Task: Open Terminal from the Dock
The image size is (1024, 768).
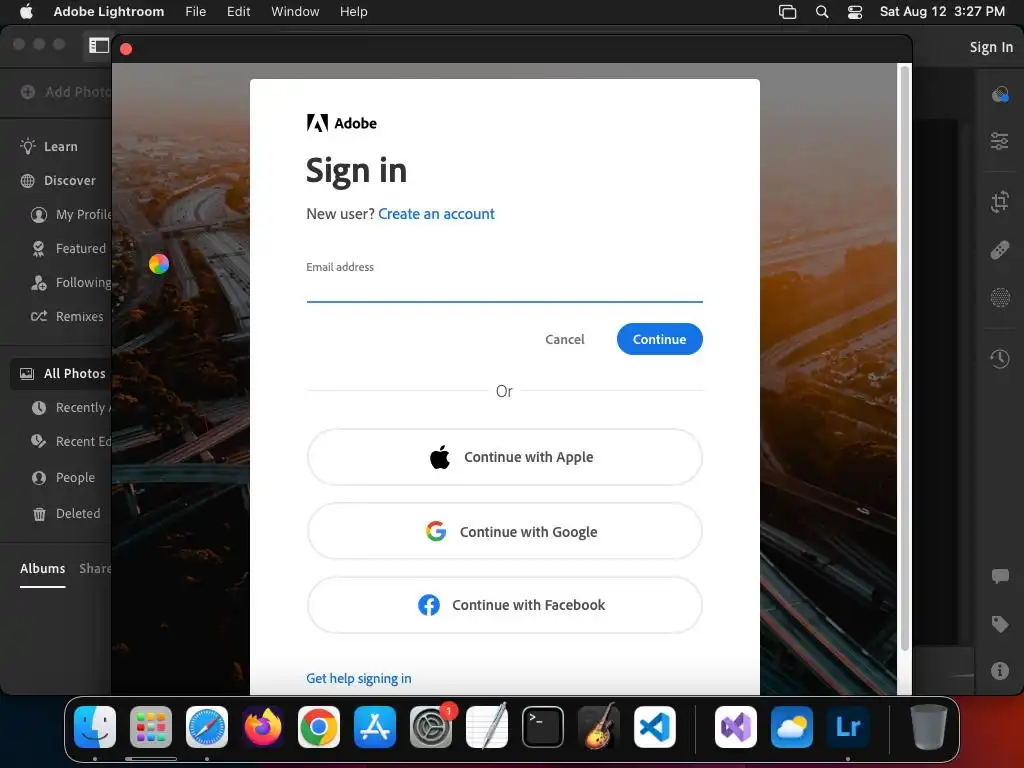Action: pos(543,727)
